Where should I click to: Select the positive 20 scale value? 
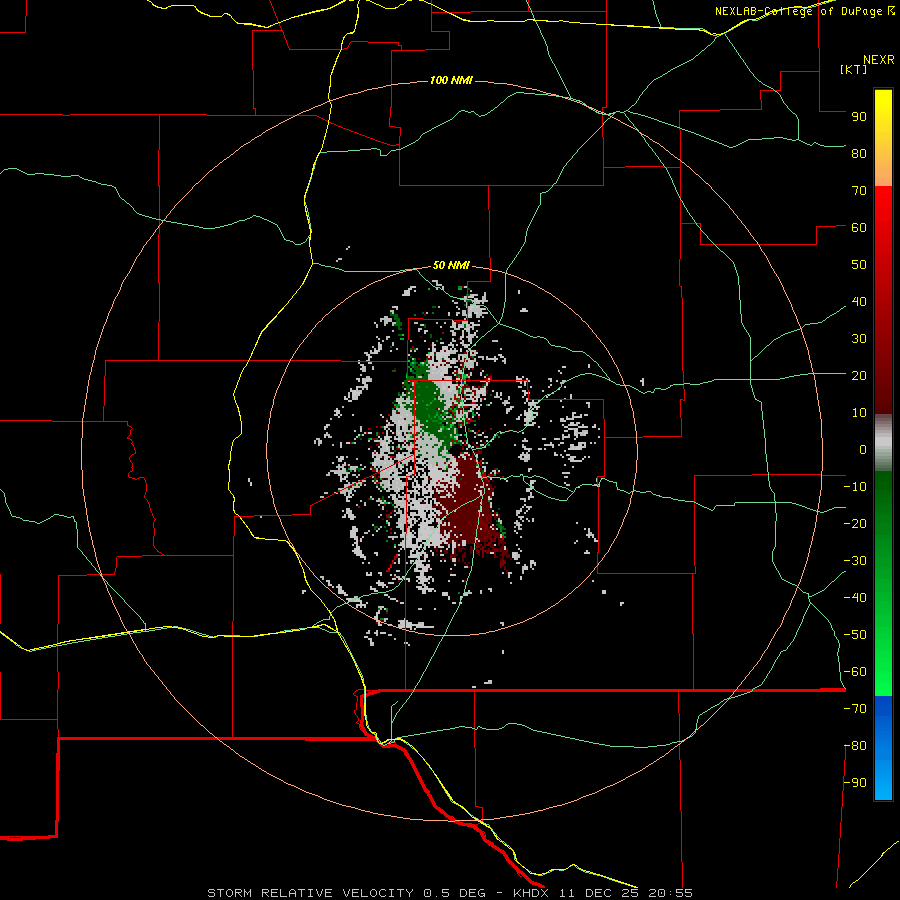[x=859, y=375]
